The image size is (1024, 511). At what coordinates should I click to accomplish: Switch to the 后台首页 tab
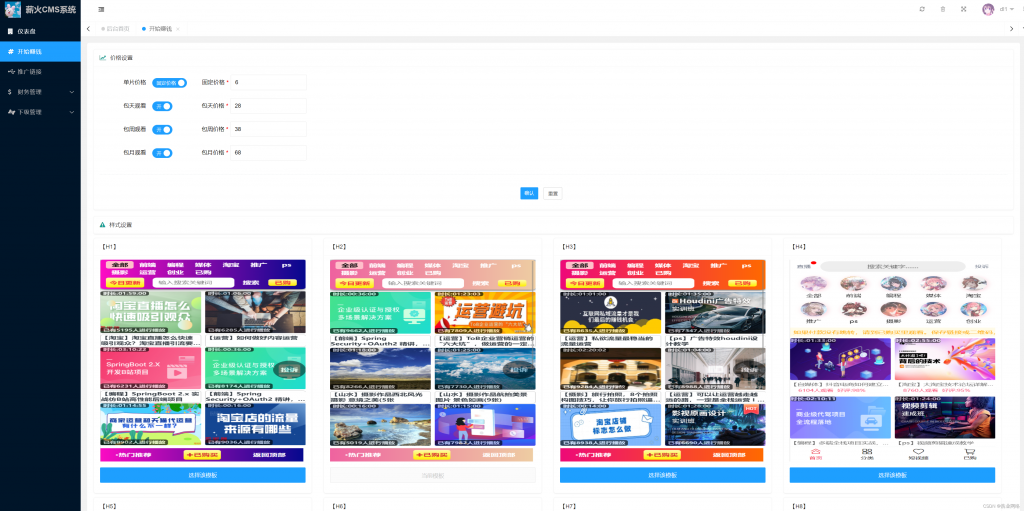[115, 29]
